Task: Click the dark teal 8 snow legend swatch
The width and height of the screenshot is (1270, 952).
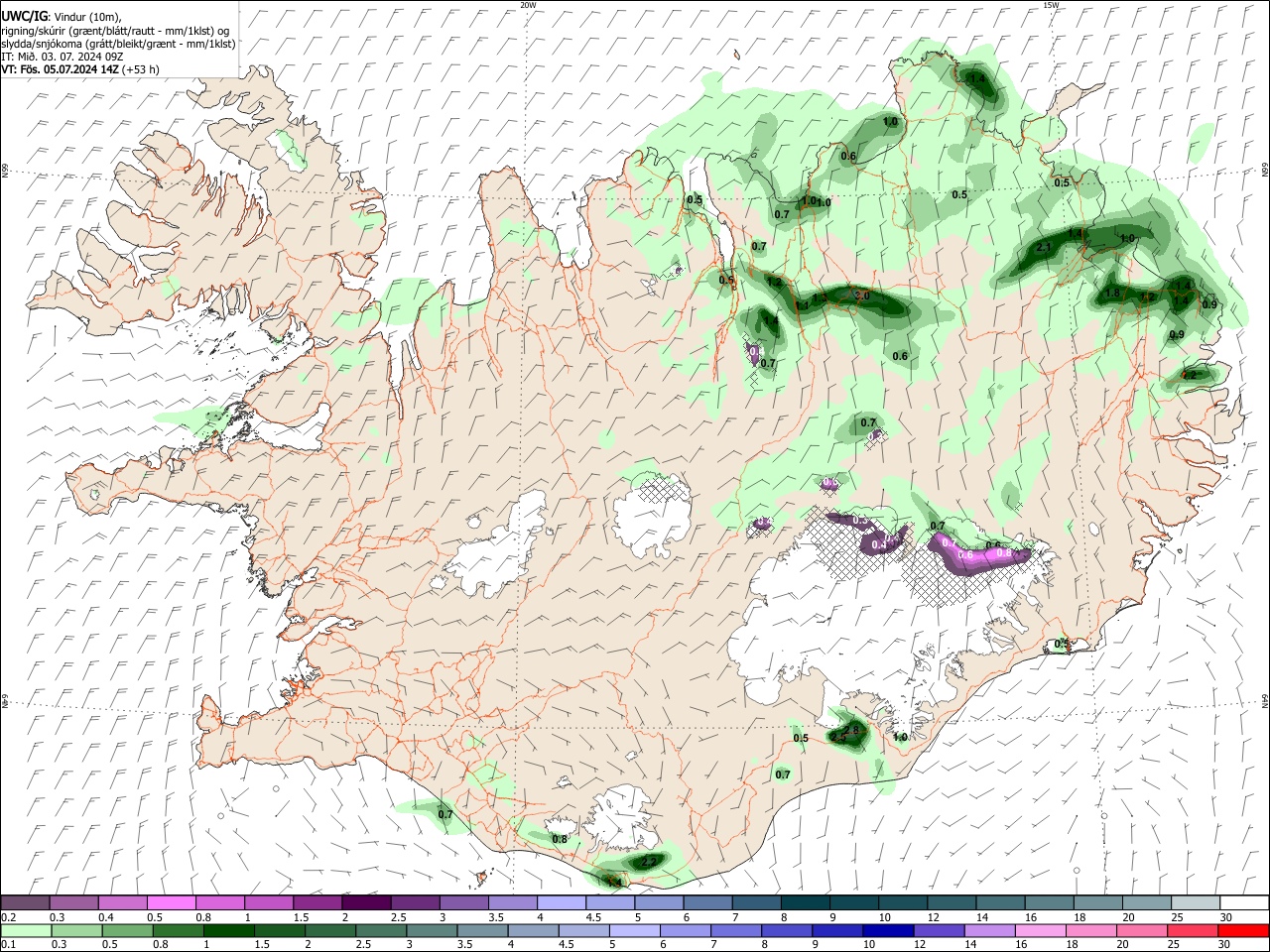Action: pyautogui.click(x=805, y=902)
